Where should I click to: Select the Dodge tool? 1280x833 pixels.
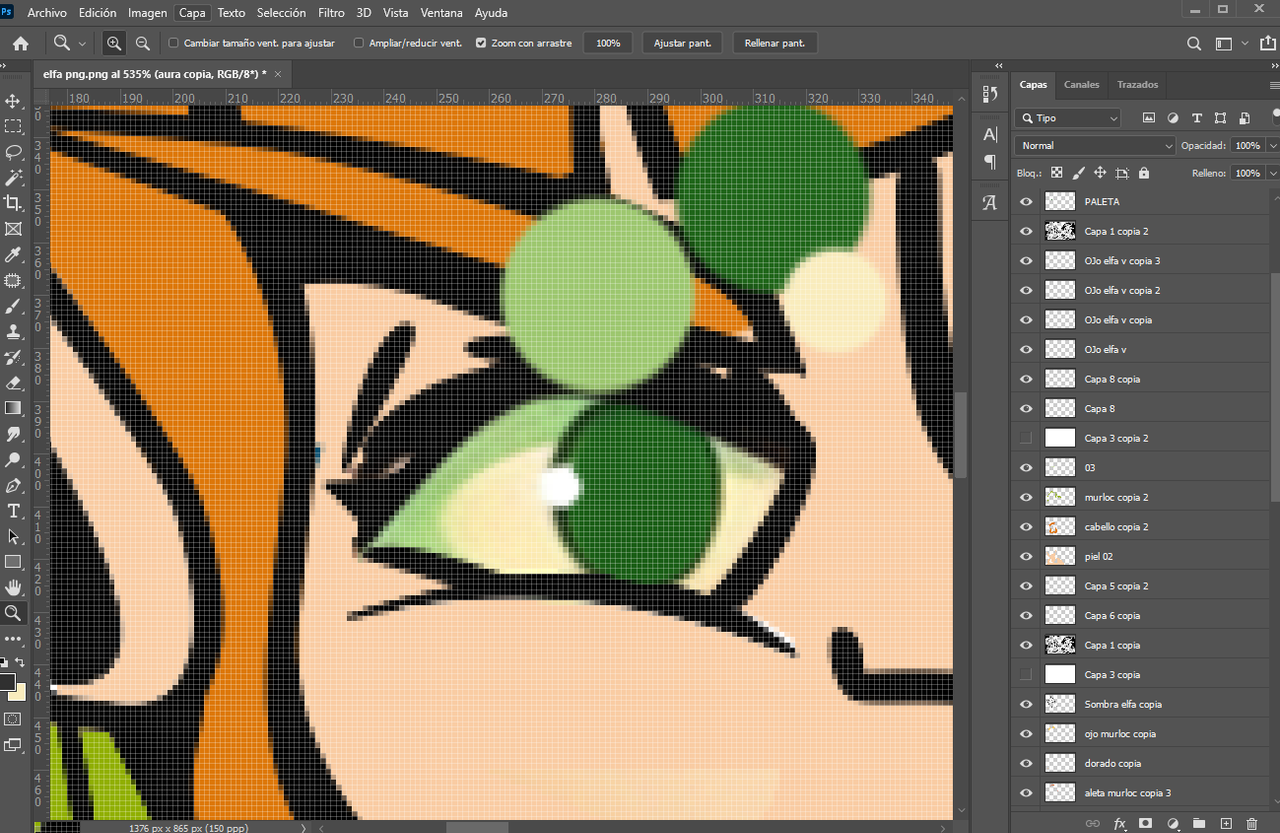[x=14, y=460]
